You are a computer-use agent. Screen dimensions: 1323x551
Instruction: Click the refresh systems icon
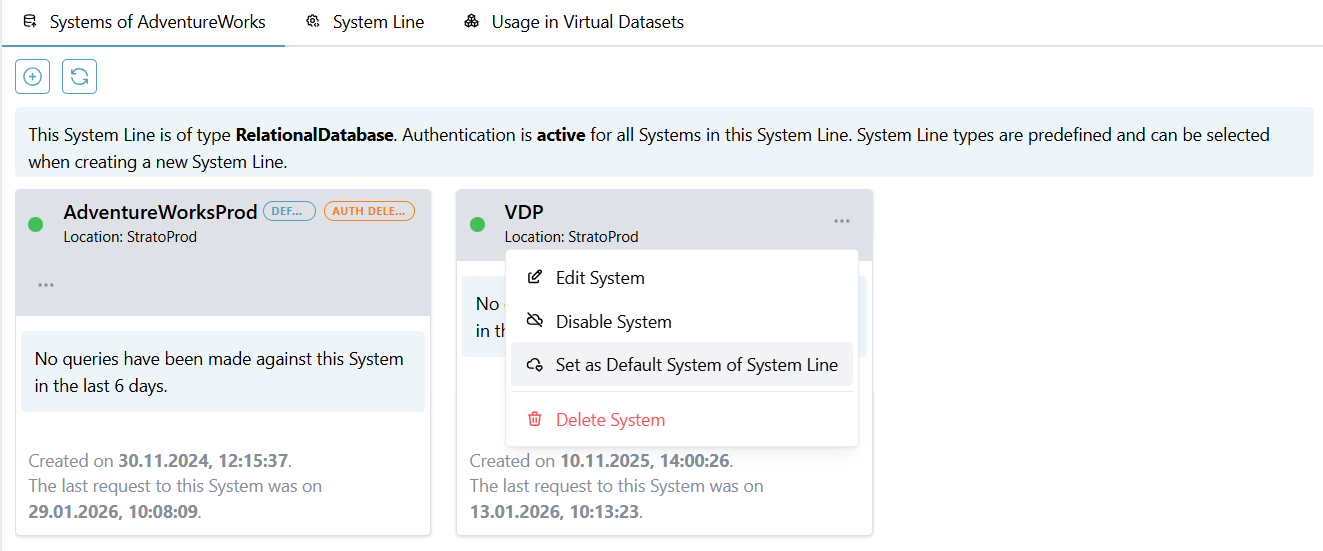pyautogui.click(x=79, y=77)
